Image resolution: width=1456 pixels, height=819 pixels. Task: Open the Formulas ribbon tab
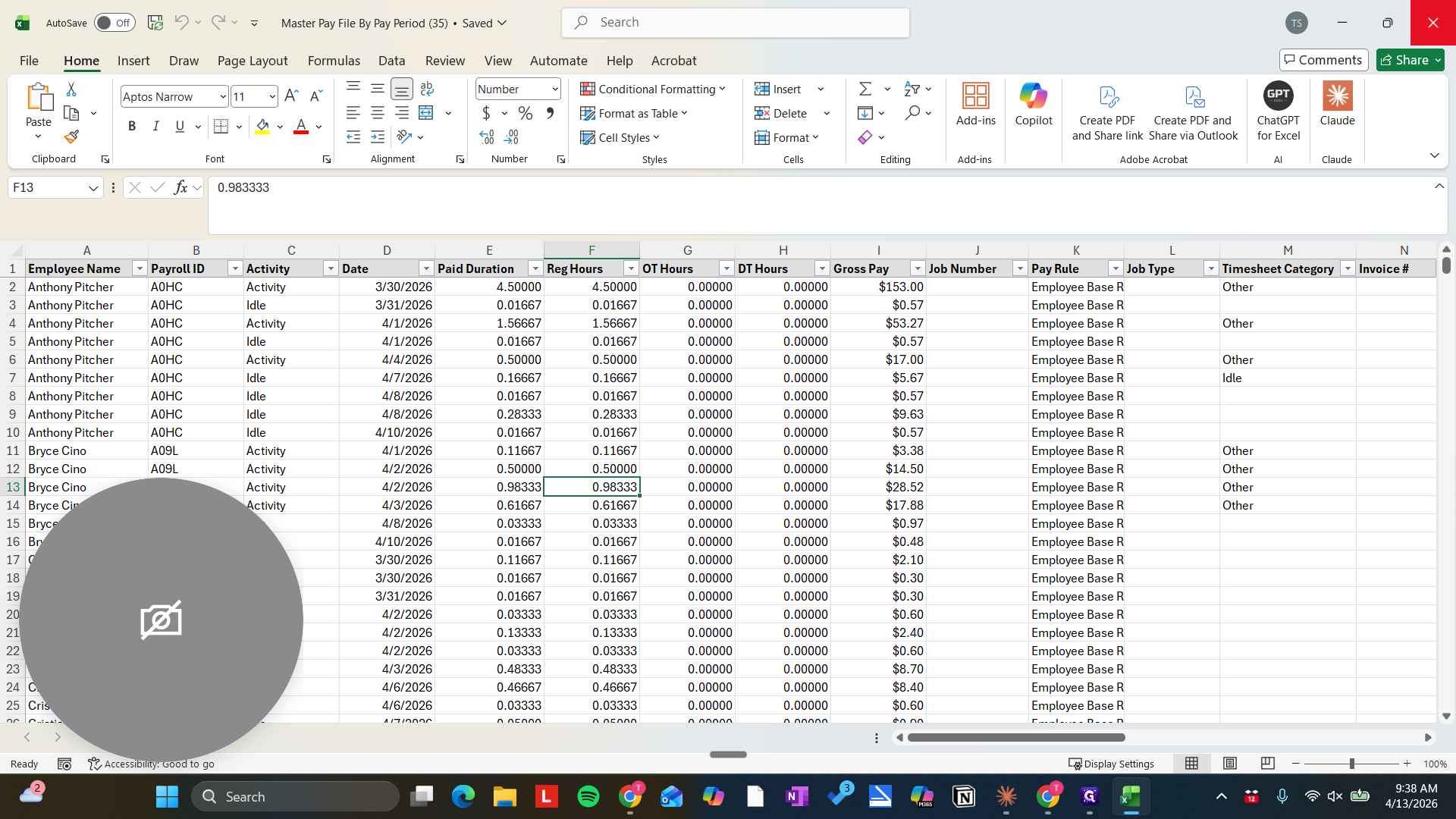(x=334, y=61)
